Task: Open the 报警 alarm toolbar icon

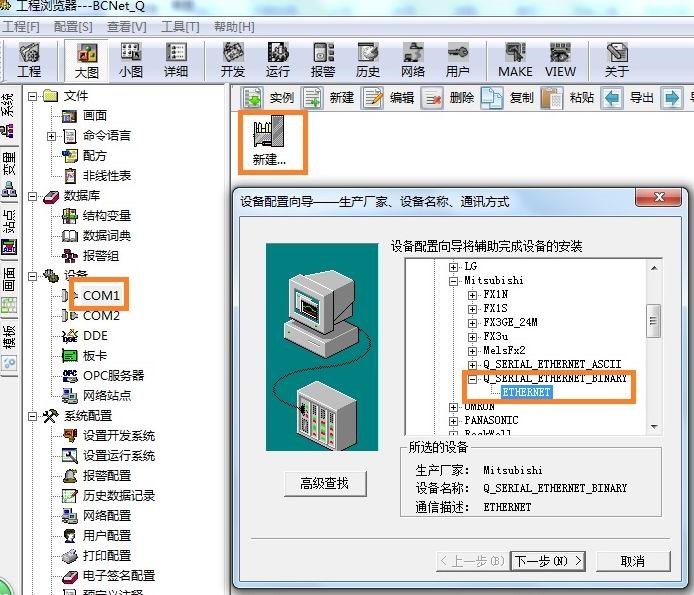Action: pyautogui.click(x=323, y=60)
